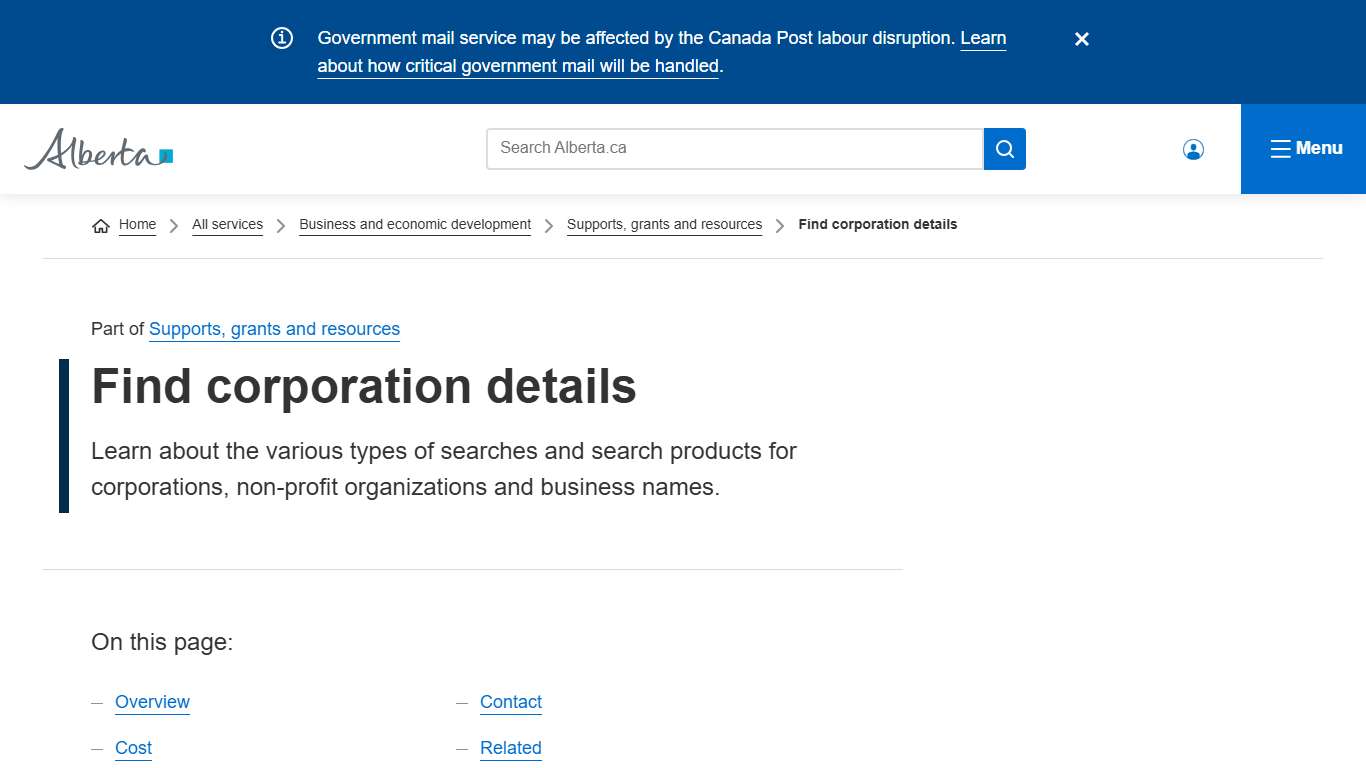The width and height of the screenshot is (1366, 768).
Task: Jump to the Overview section
Action: pos(152,702)
